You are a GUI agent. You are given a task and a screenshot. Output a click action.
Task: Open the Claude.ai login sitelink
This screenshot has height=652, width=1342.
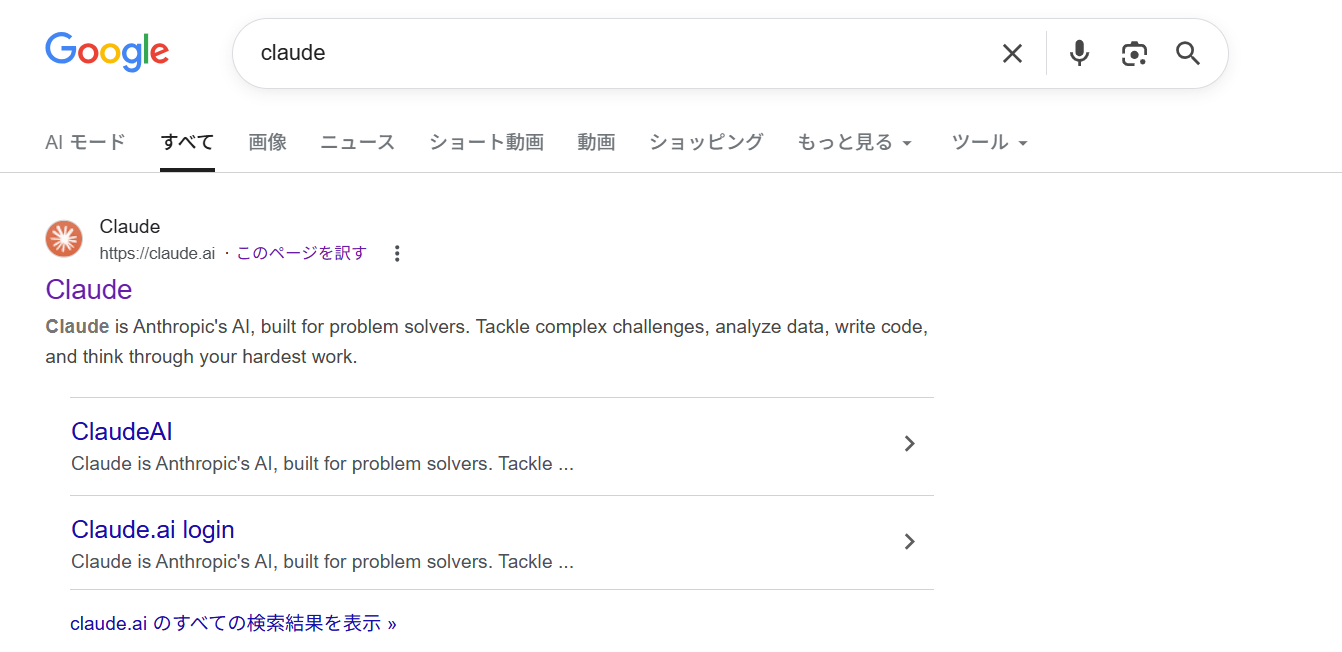click(153, 529)
